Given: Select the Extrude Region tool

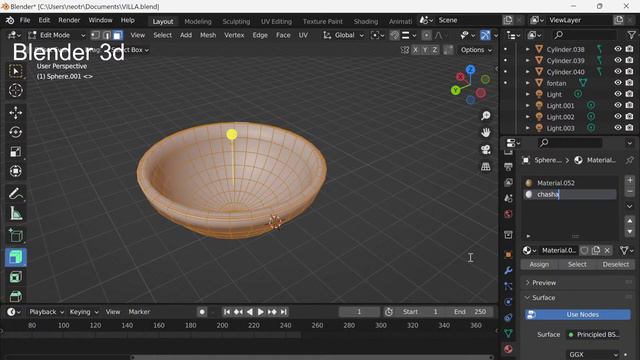Looking at the screenshot, I should [16, 257].
